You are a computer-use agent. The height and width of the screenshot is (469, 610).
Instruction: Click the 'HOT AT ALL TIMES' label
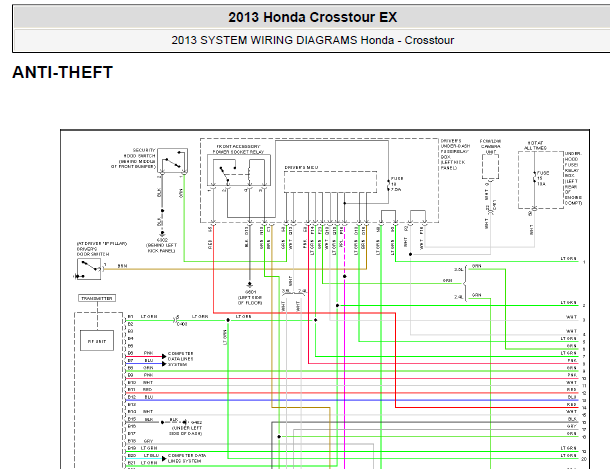point(535,145)
